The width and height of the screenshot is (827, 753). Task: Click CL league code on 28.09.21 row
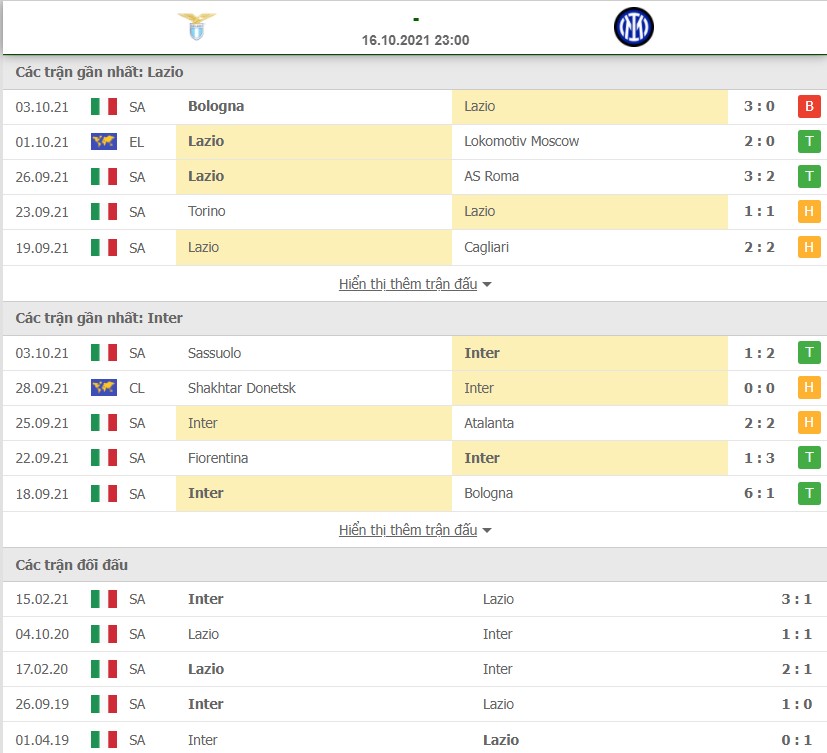coord(137,388)
